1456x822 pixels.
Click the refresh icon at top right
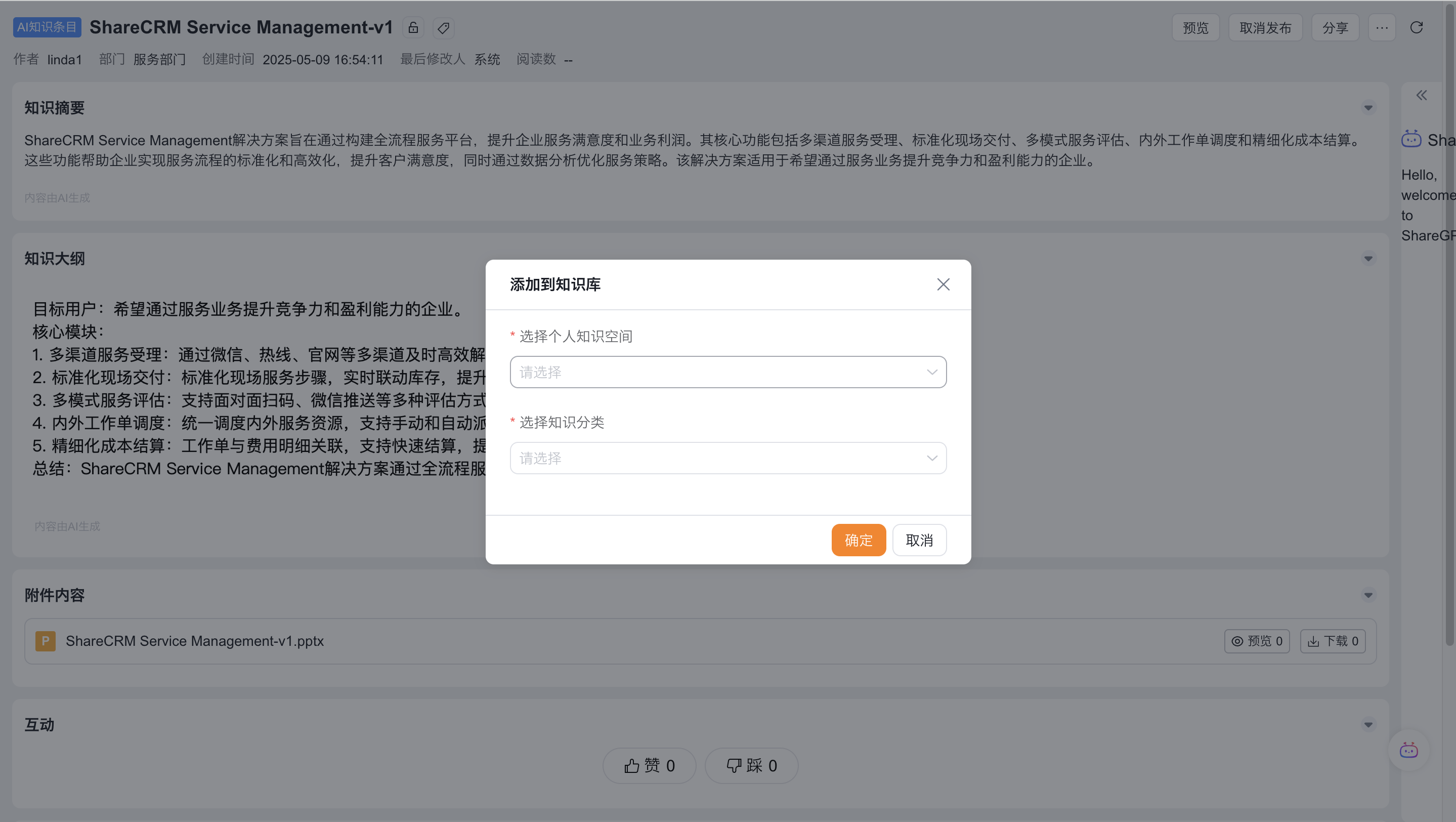click(1416, 28)
